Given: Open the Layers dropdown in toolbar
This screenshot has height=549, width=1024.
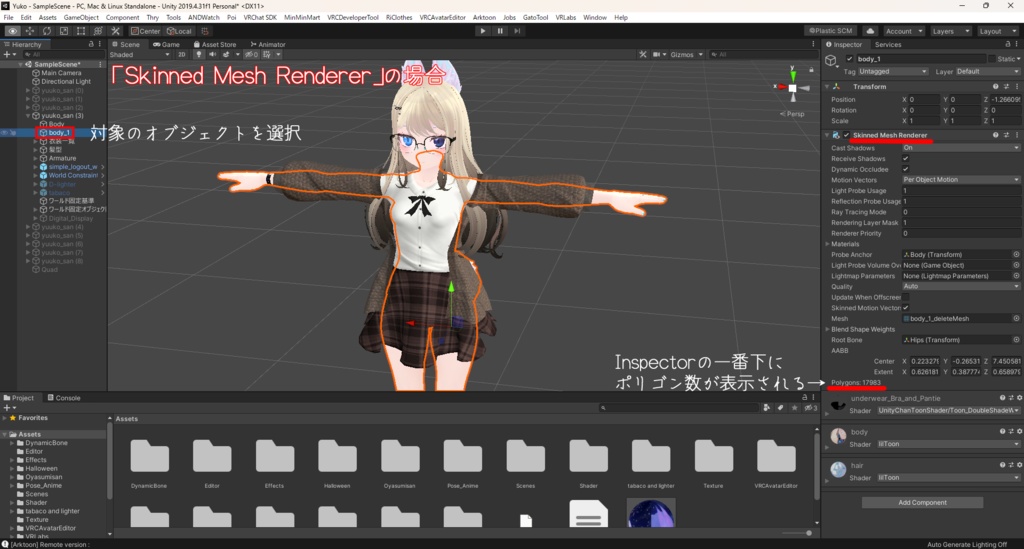Looking at the screenshot, I should [949, 31].
